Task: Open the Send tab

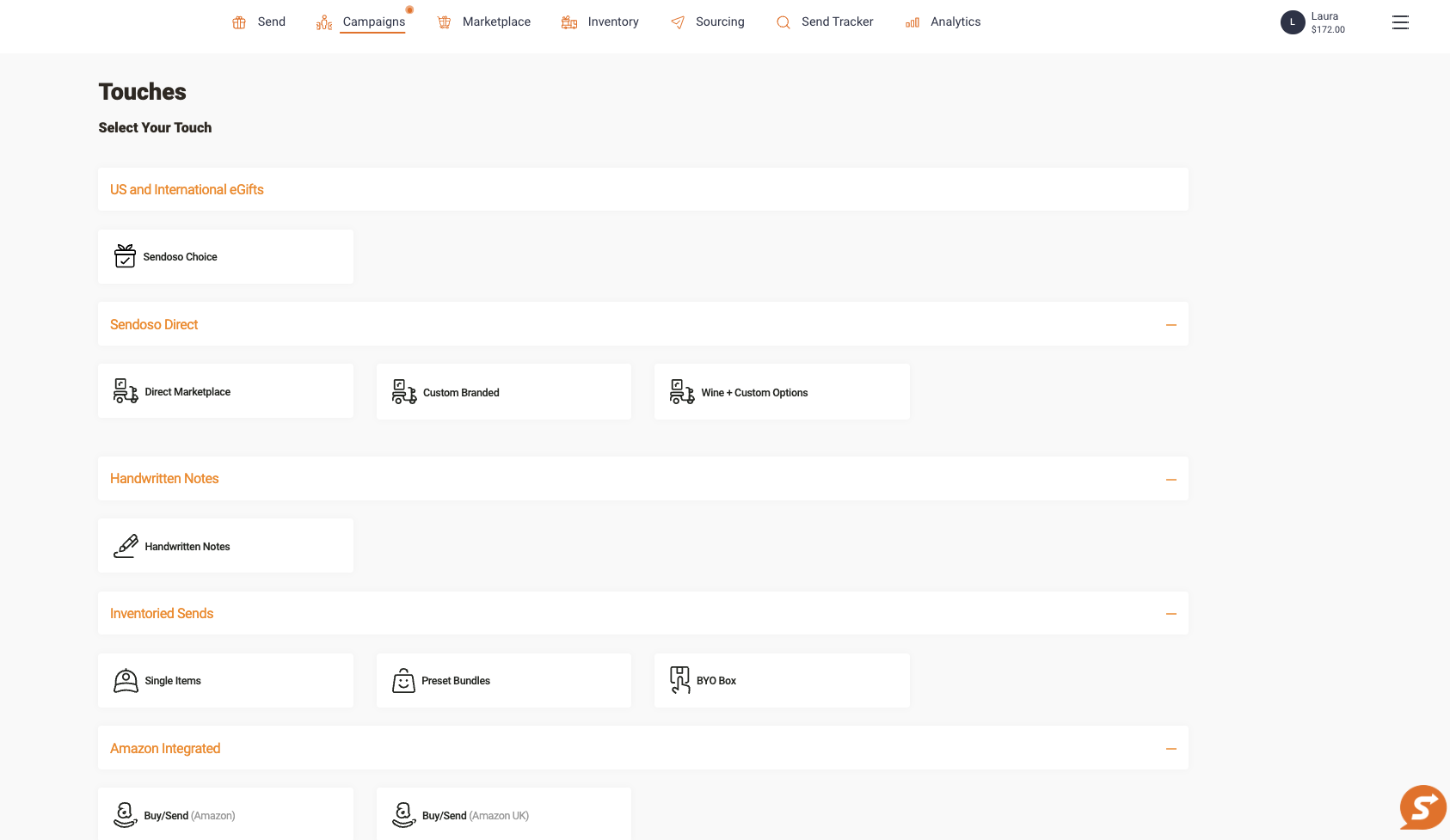Action: point(272,22)
